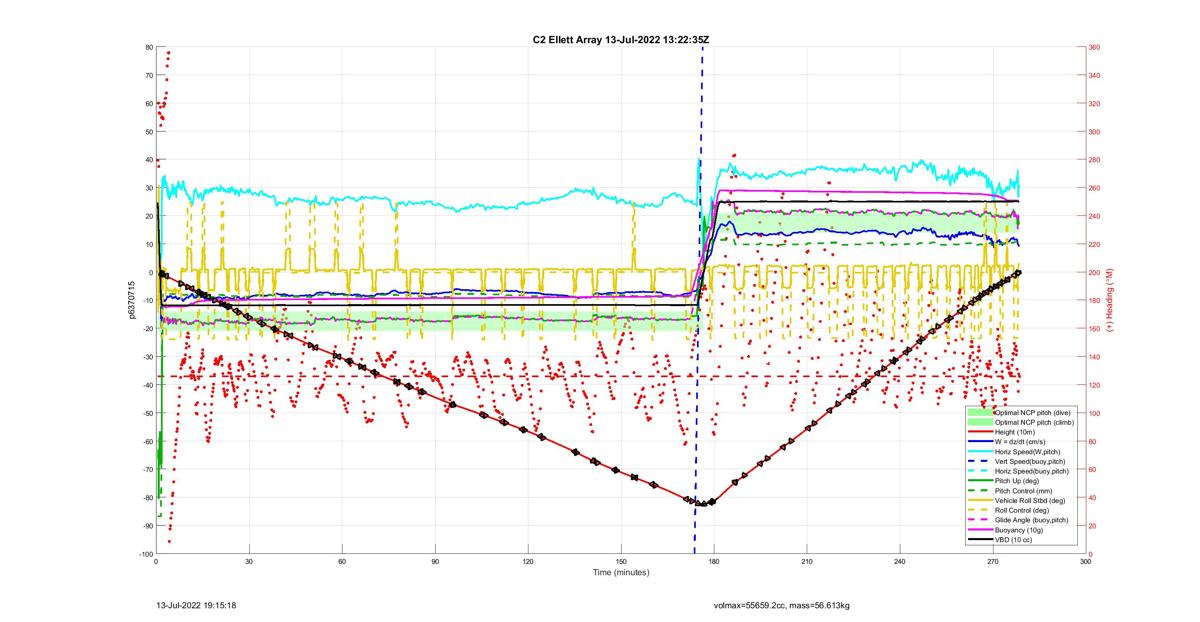Screen dimensions: 1200x622
Task: Select 'Height (10m)' in the legend
Action: pos(1017,432)
